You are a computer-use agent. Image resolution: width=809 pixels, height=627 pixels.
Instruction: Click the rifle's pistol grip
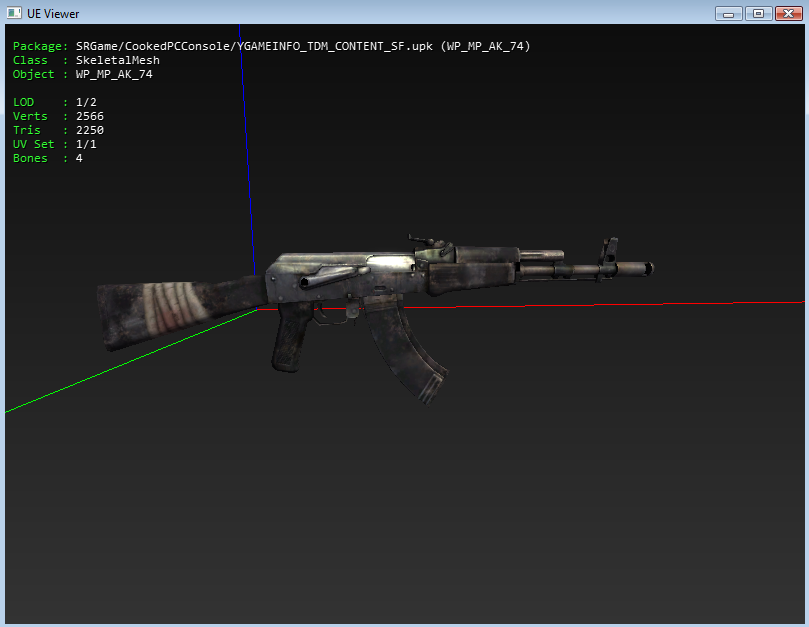pyautogui.click(x=291, y=337)
